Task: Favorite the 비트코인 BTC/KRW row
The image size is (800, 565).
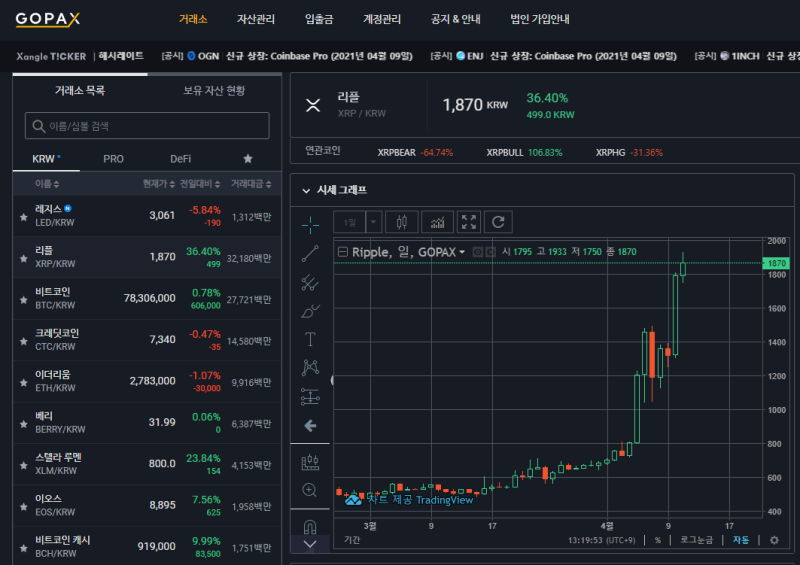Action: click(x=23, y=300)
